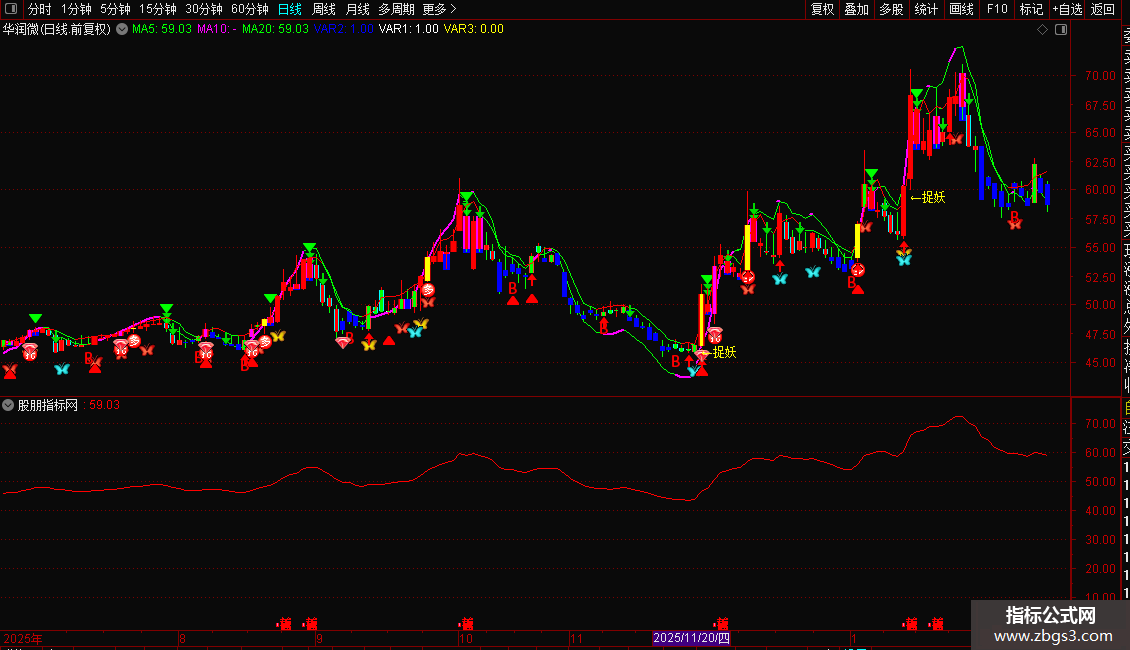Toggle the right panel icon near diamond
The width and height of the screenshot is (1130, 650).
1061,30
